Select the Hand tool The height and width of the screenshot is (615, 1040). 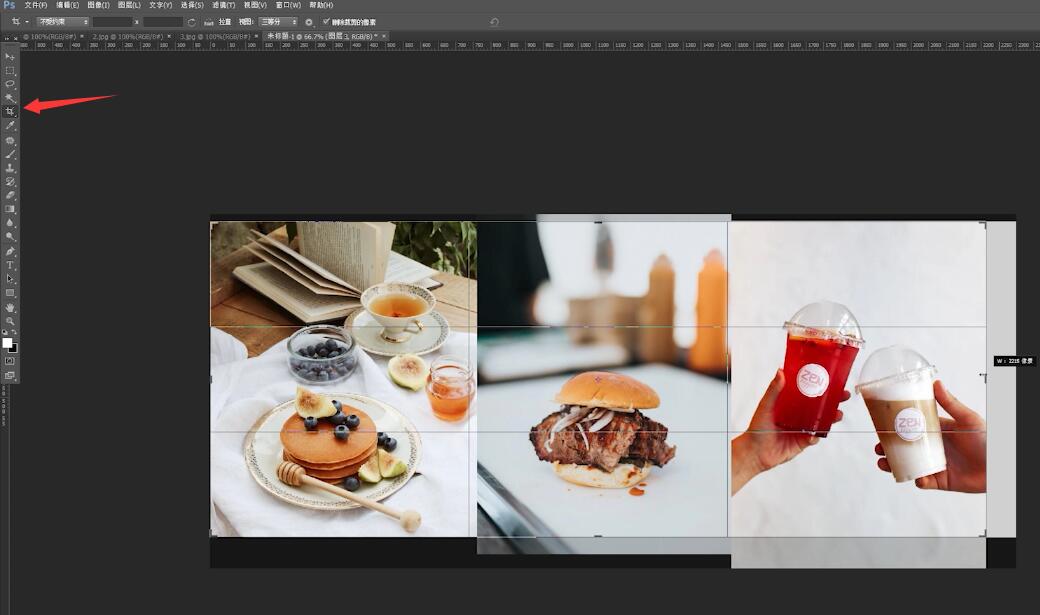(10, 308)
